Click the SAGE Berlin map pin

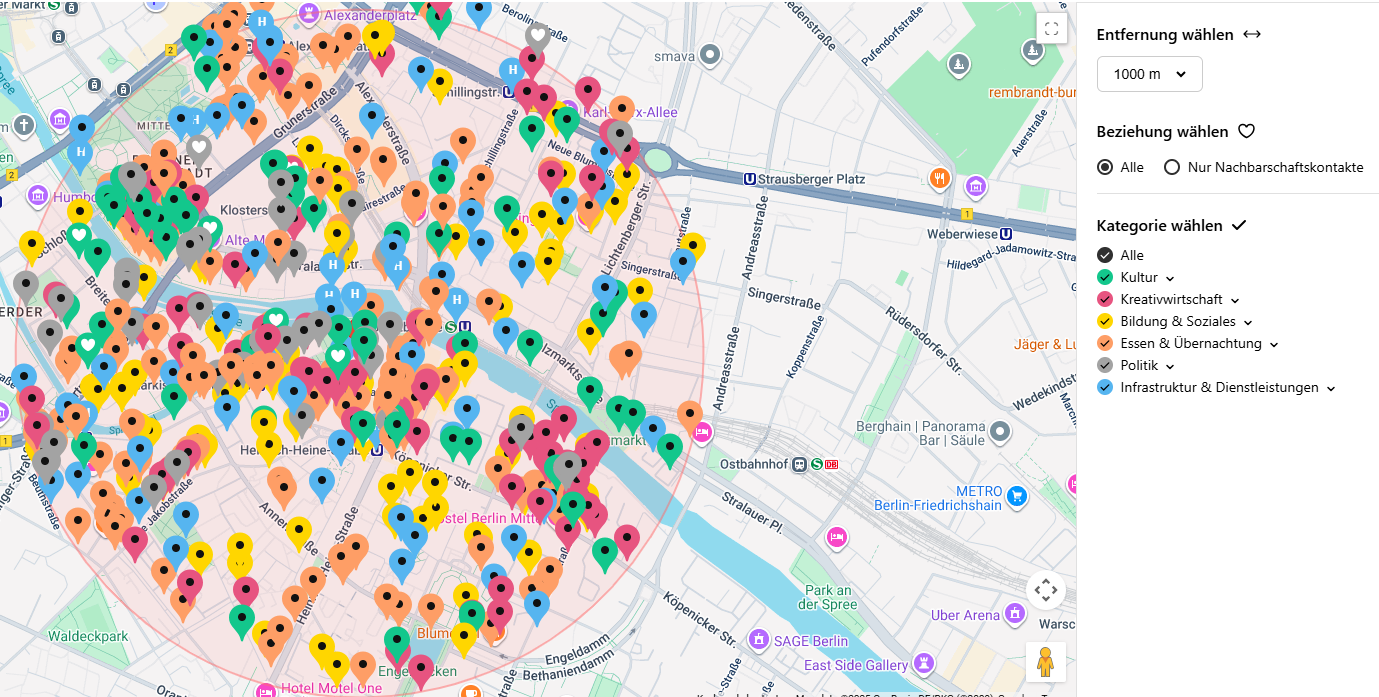(x=760, y=638)
